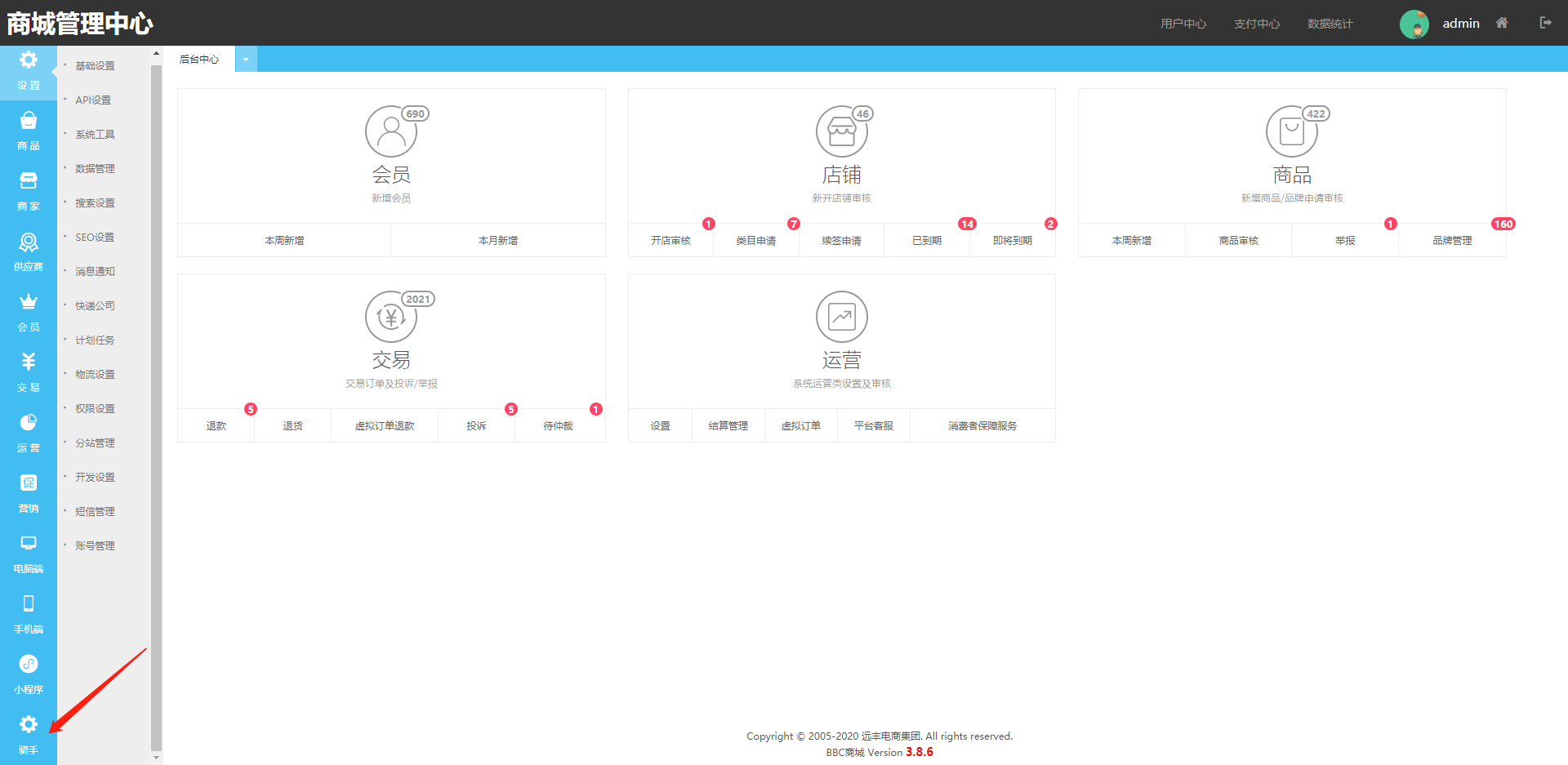This screenshot has width=1568, height=765.
Task: Click the 运营 chart circle icon
Action: click(x=842, y=317)
